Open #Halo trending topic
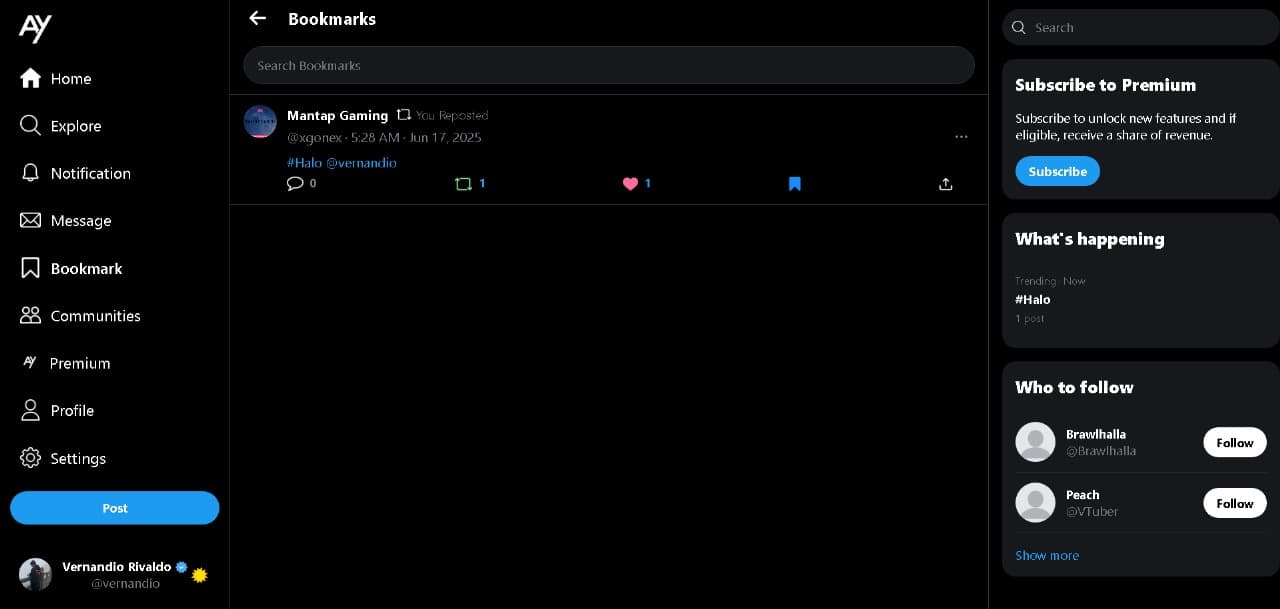This screenshot has width=1280, height=609. point(1033,299)
